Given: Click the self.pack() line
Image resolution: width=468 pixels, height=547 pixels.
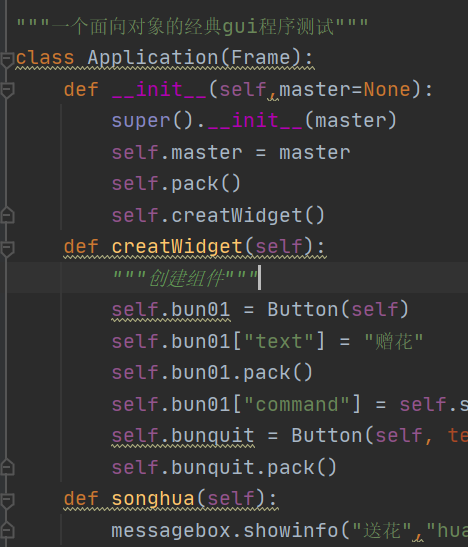Looking at the screenshot, I should click(176, 184).
